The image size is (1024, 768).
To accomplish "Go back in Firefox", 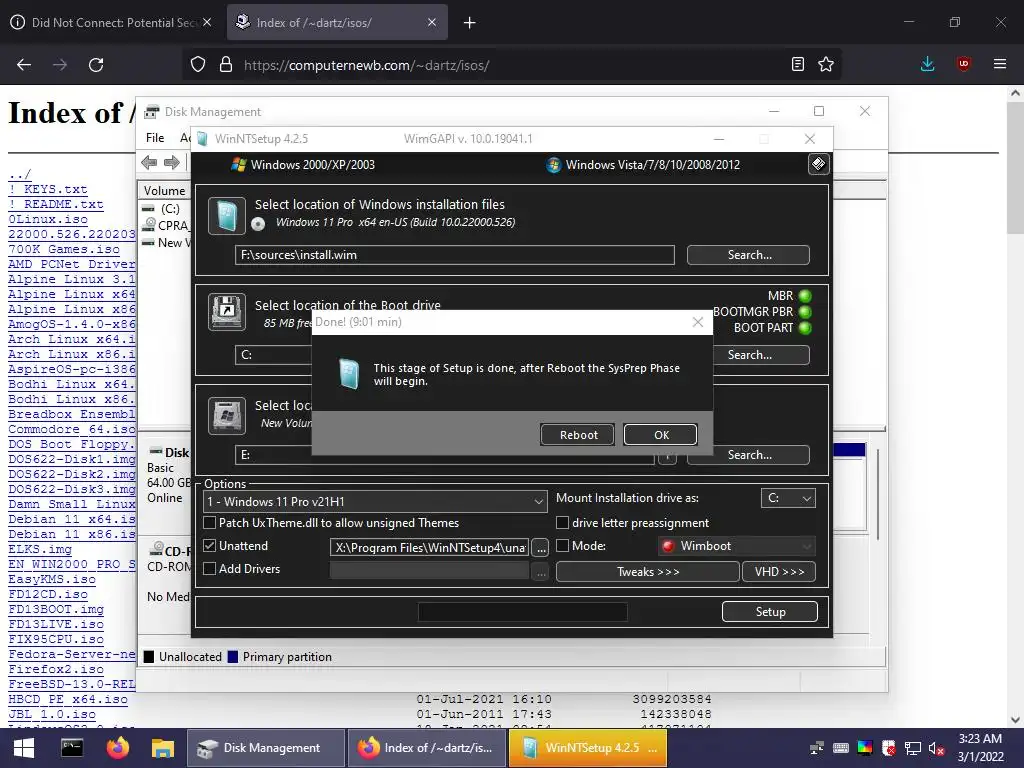I will 24,65.
